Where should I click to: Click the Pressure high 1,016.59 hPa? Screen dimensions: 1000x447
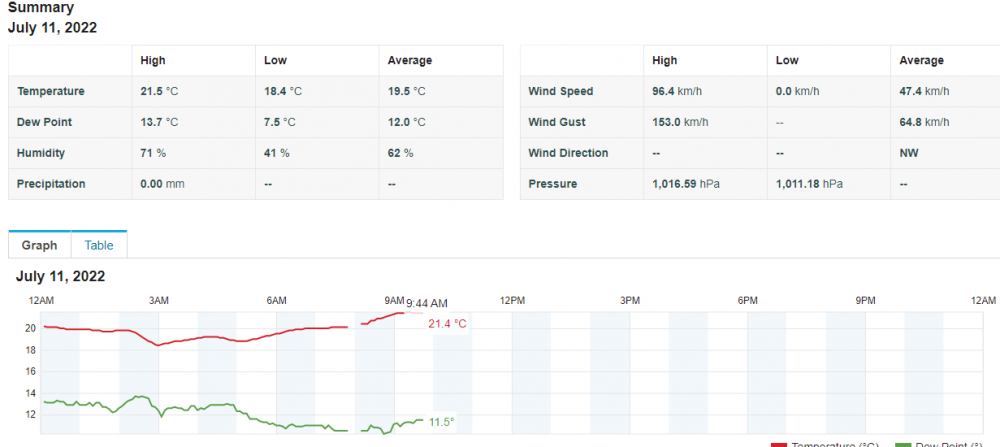tap(686, 184)
